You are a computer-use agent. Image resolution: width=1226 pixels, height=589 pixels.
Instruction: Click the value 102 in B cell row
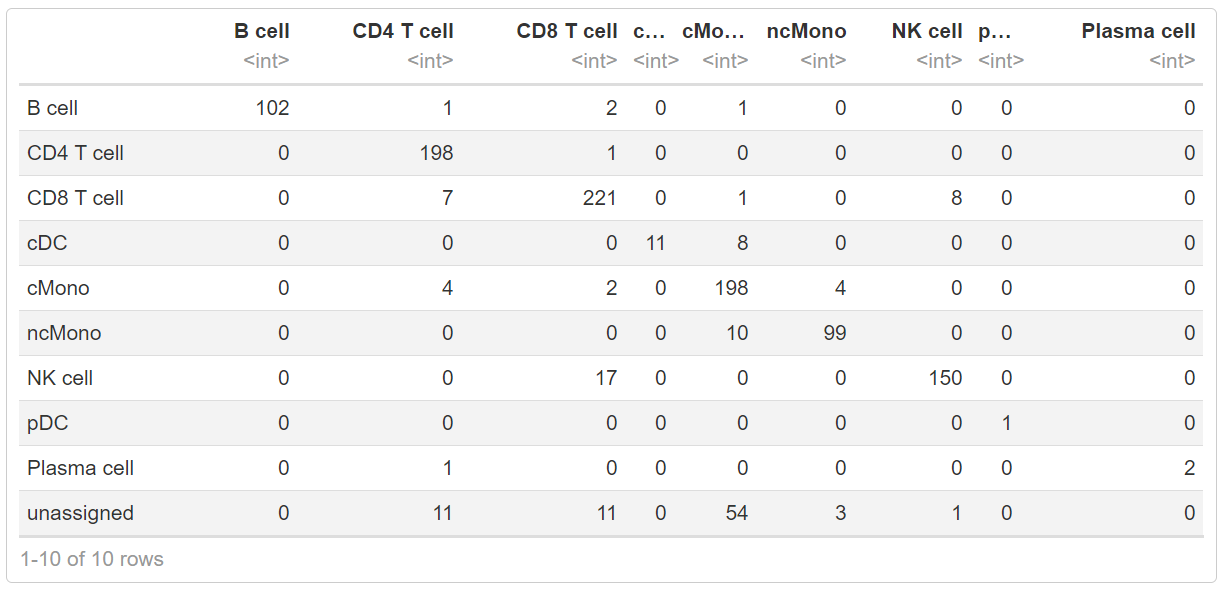tap(272, 108)
